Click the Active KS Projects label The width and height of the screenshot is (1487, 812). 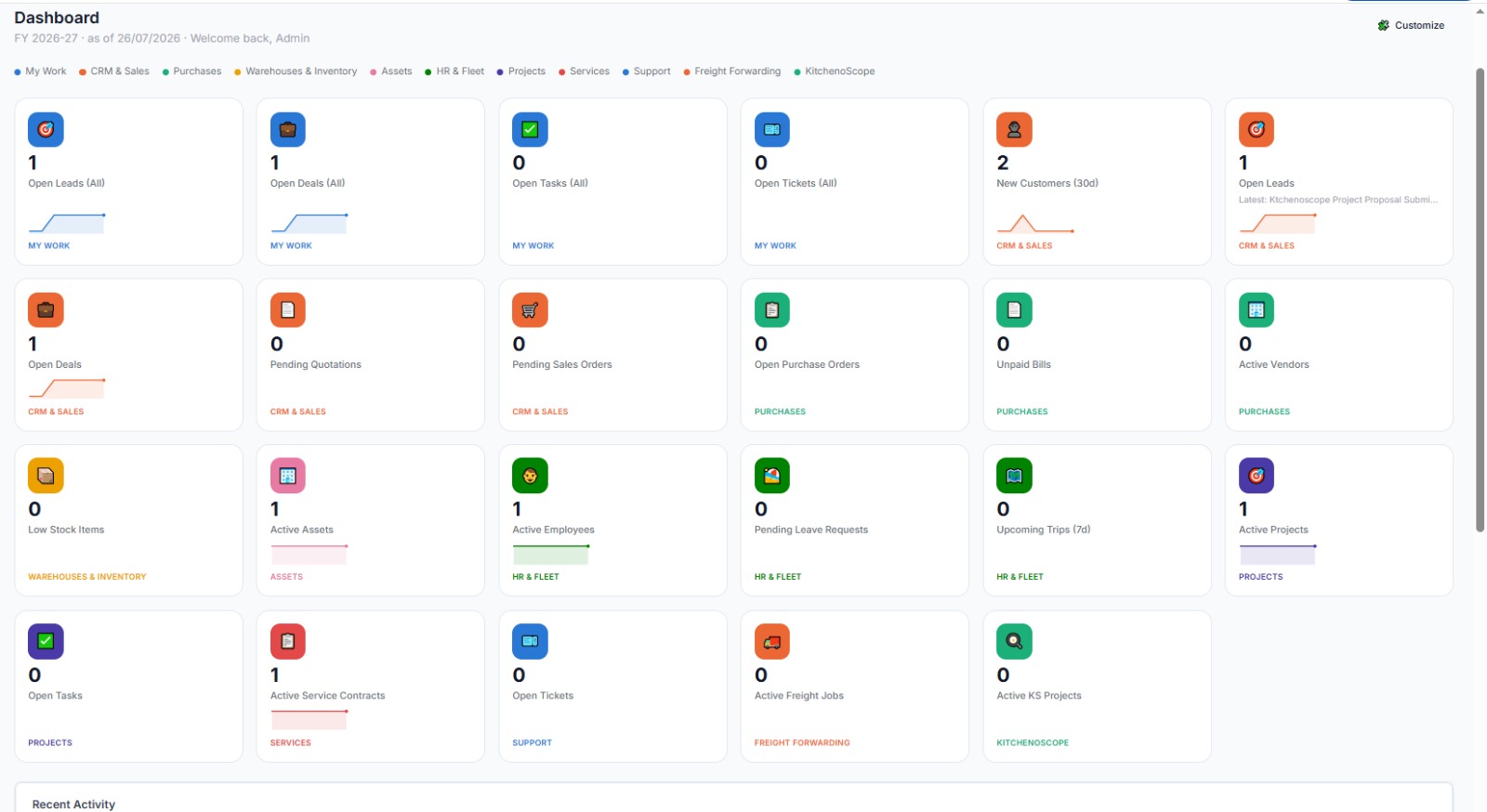pos(1039,696)
